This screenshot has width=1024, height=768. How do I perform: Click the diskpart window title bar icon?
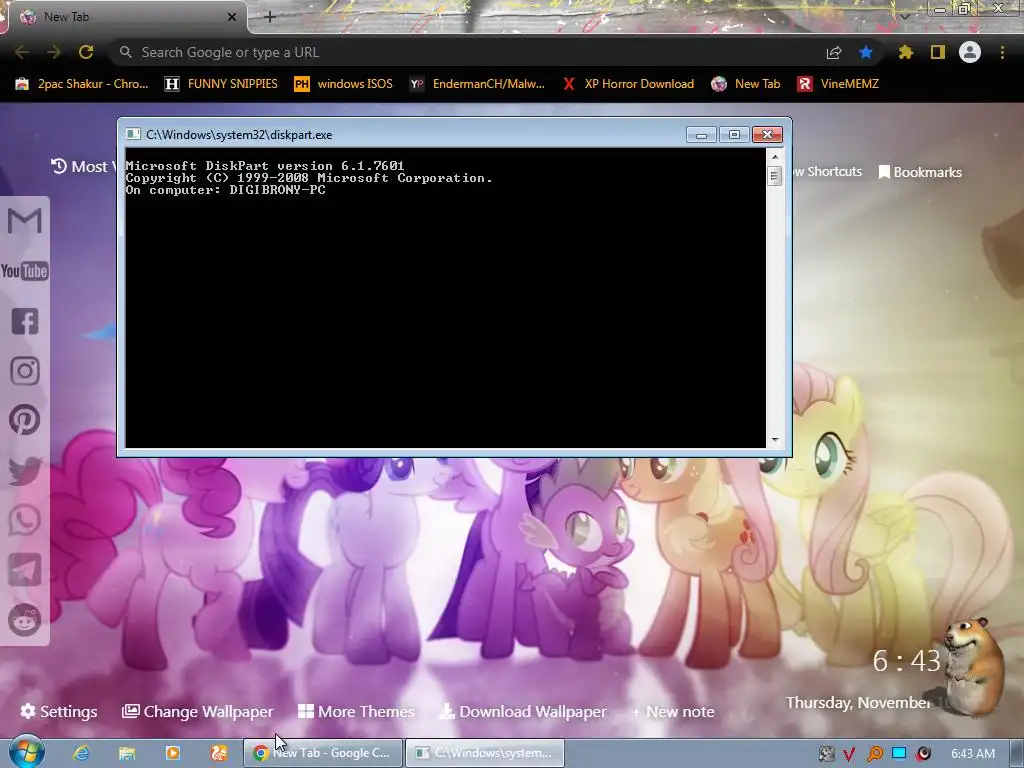[x=133, y=135]
